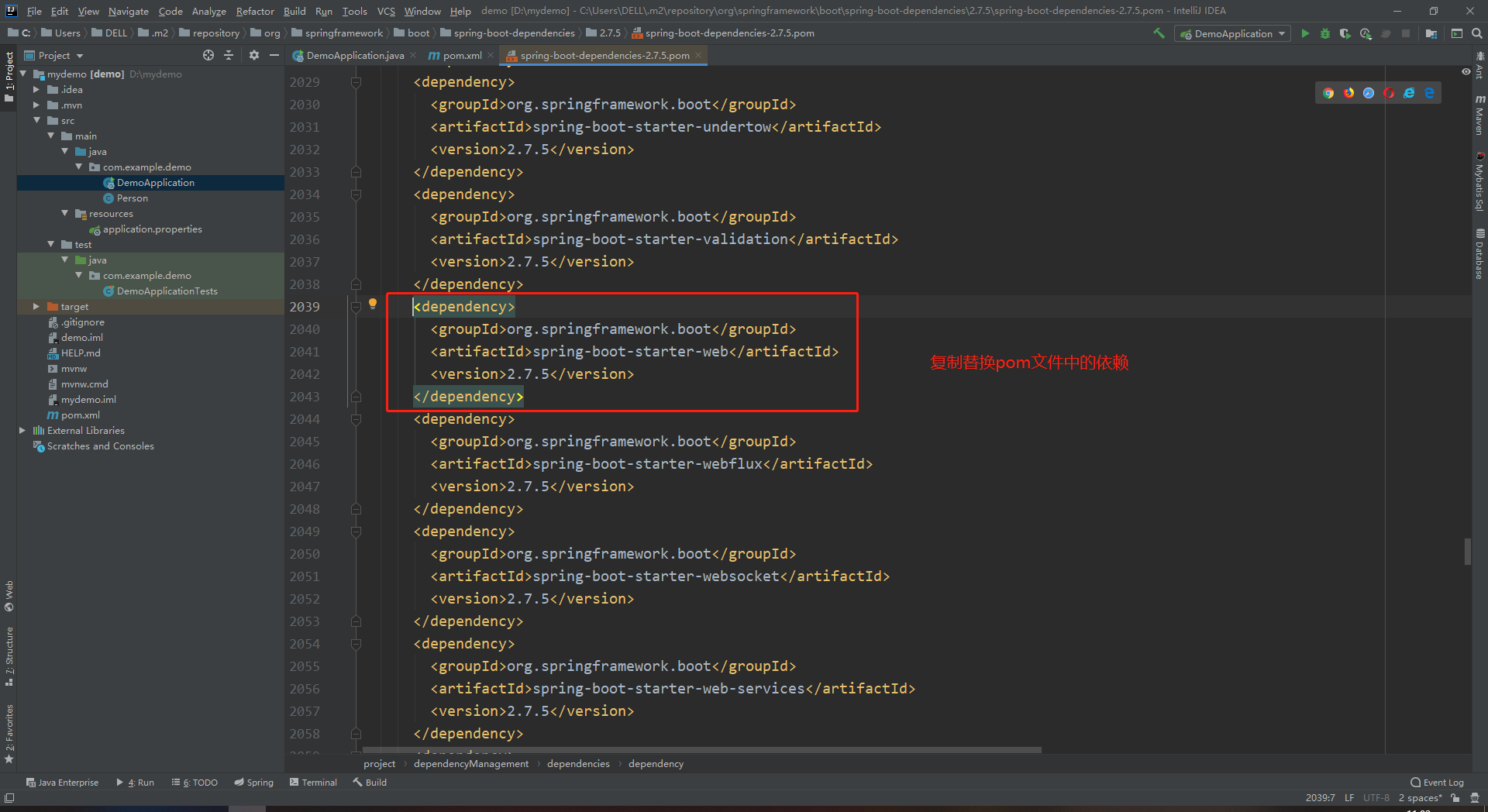Click the intention lightbulb on line 2039
This screenshot has height=812, width=1488.
tap(373, 304)
